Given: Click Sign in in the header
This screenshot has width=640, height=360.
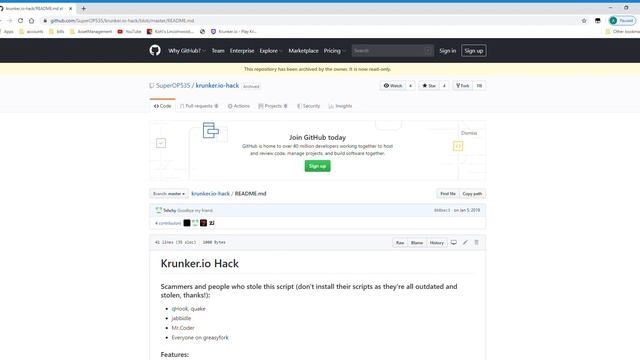Looking at the screenshot, I should tap(447, 51).
